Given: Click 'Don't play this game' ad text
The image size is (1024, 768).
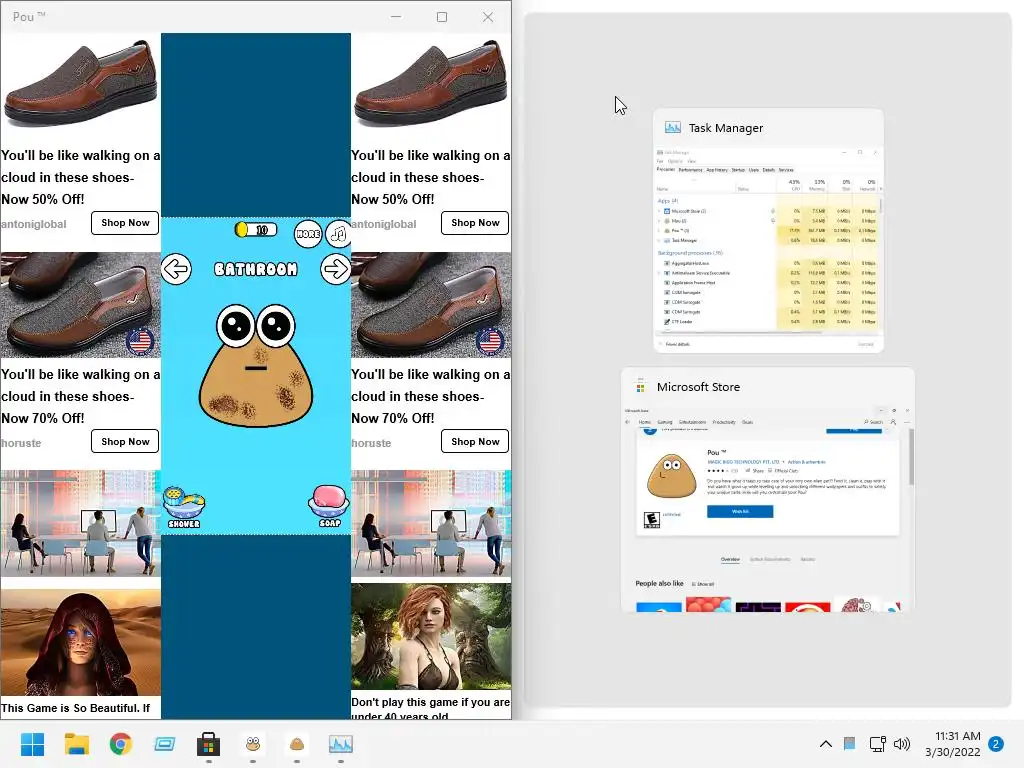Looking at the screenshot, I should pos(431,708).
